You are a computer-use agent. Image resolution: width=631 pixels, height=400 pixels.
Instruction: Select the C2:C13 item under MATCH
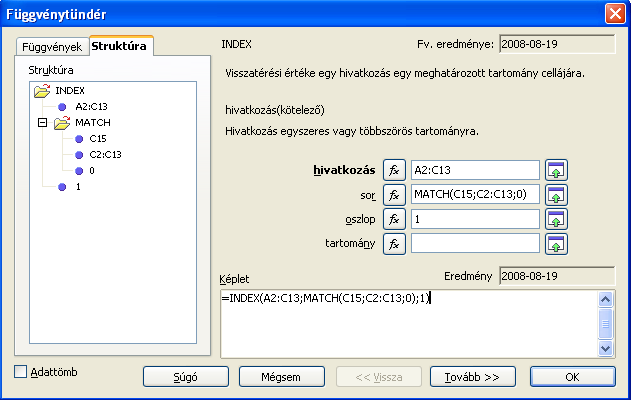click(x=105, y=155)
